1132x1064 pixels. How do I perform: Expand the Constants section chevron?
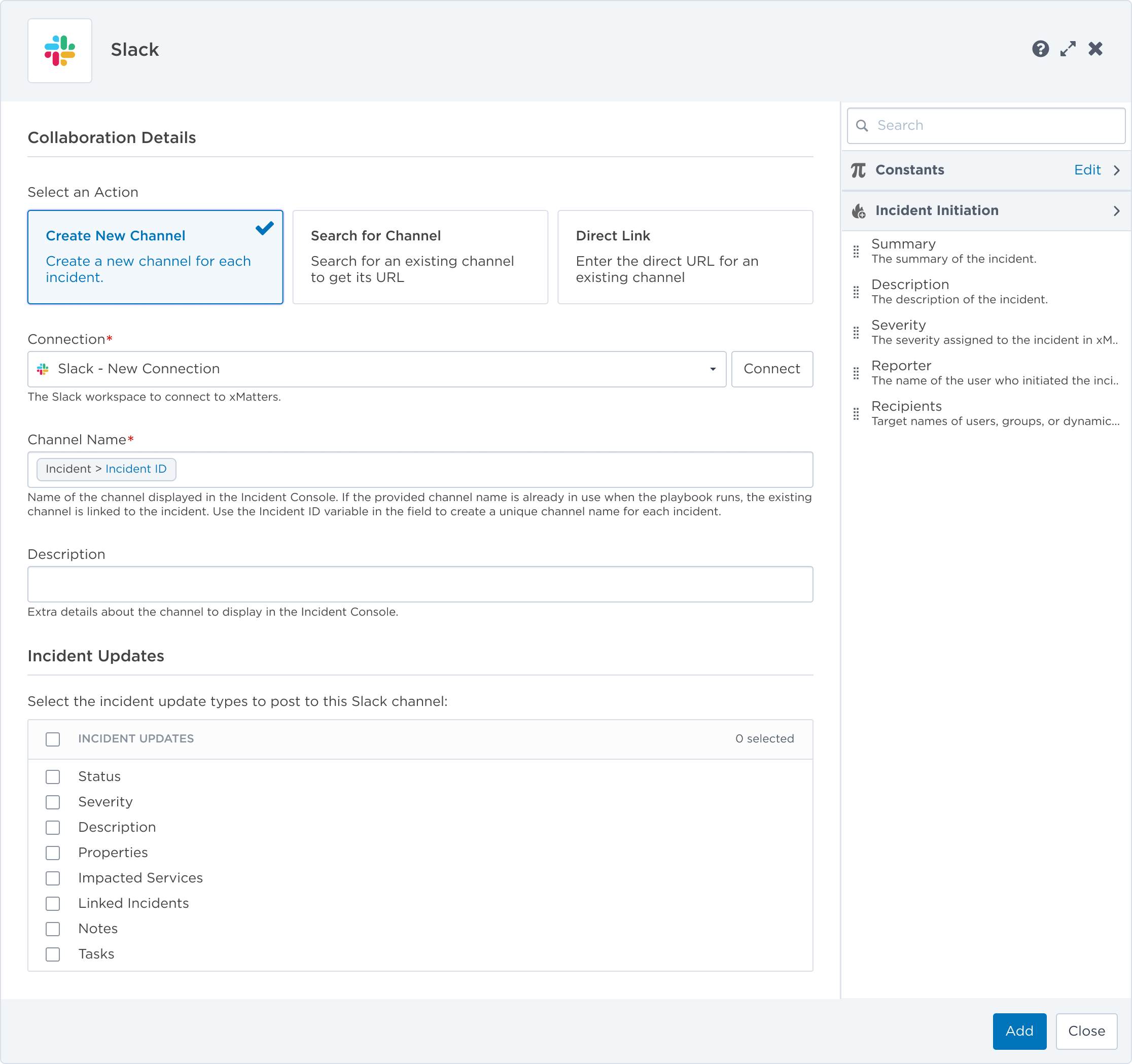click(x=1116, y=170)
